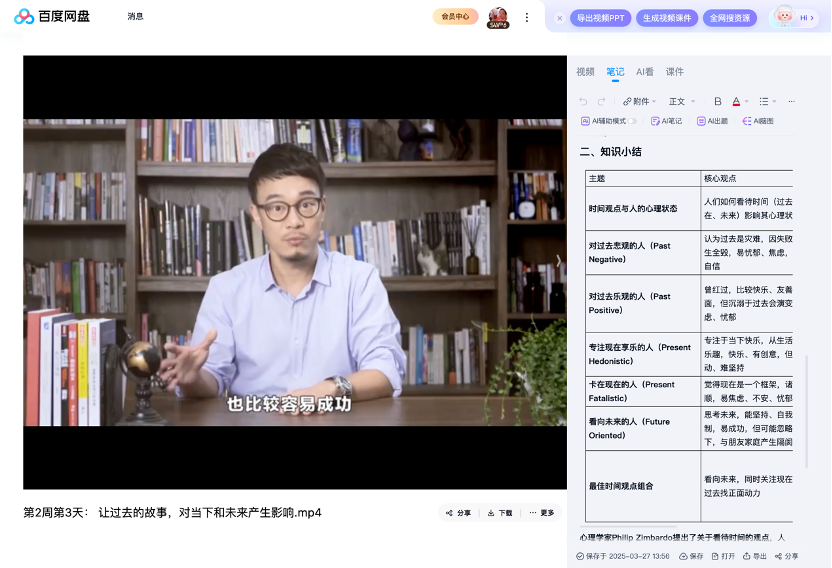Open the 正文 paragraph style dropdown
The image size is (832, 568).
point(681,101)
